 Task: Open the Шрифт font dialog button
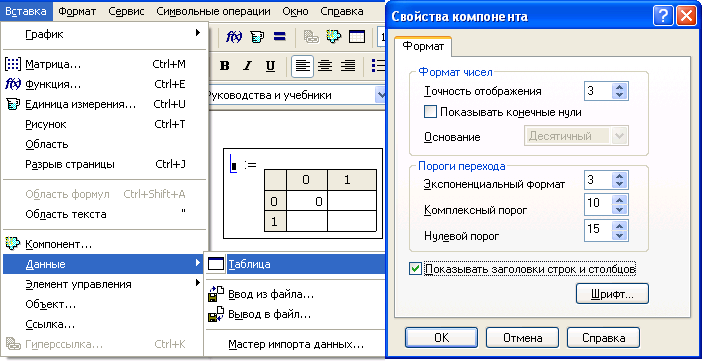[612, 294]
